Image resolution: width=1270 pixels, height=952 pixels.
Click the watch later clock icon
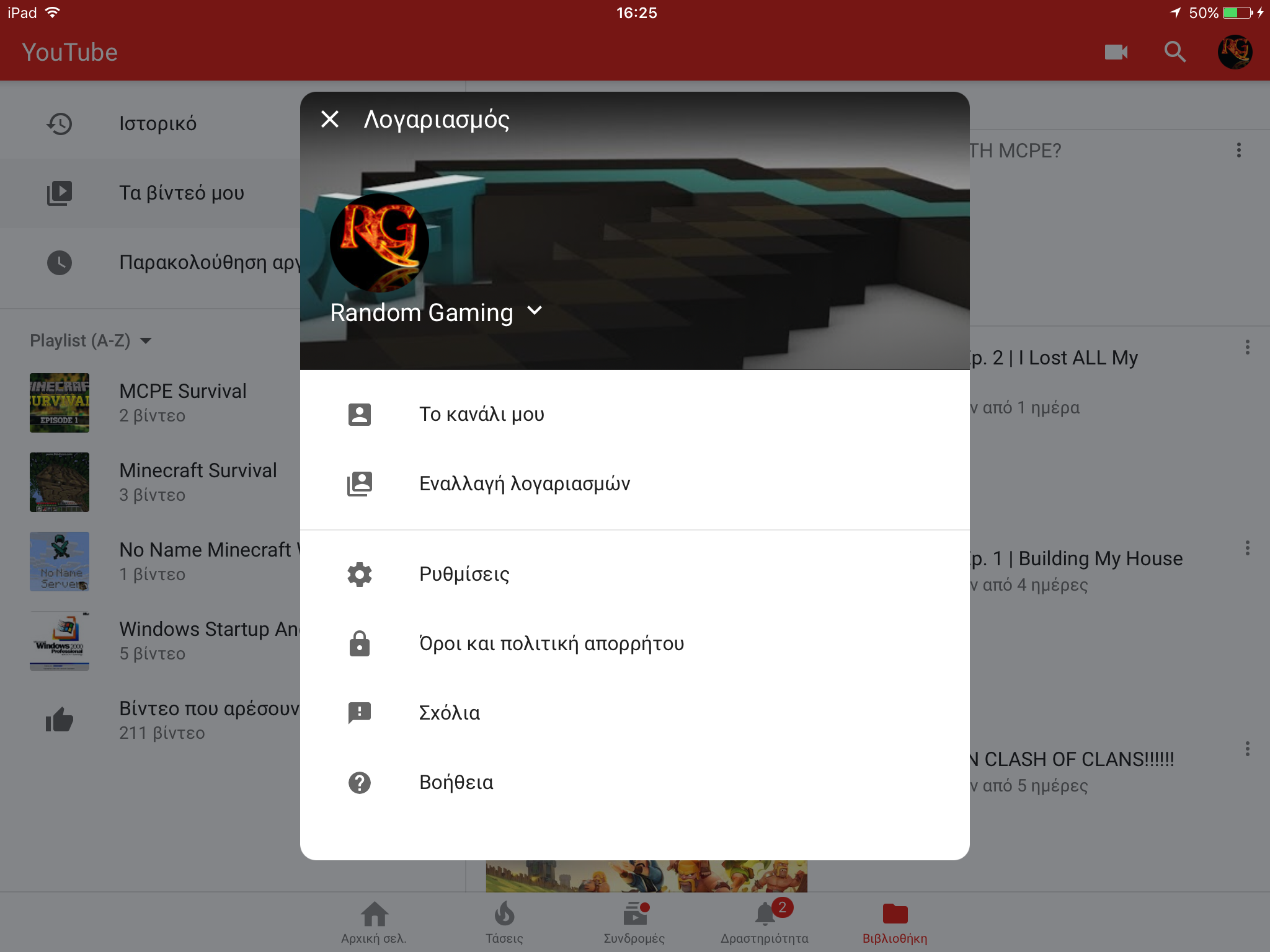(60, 262)
